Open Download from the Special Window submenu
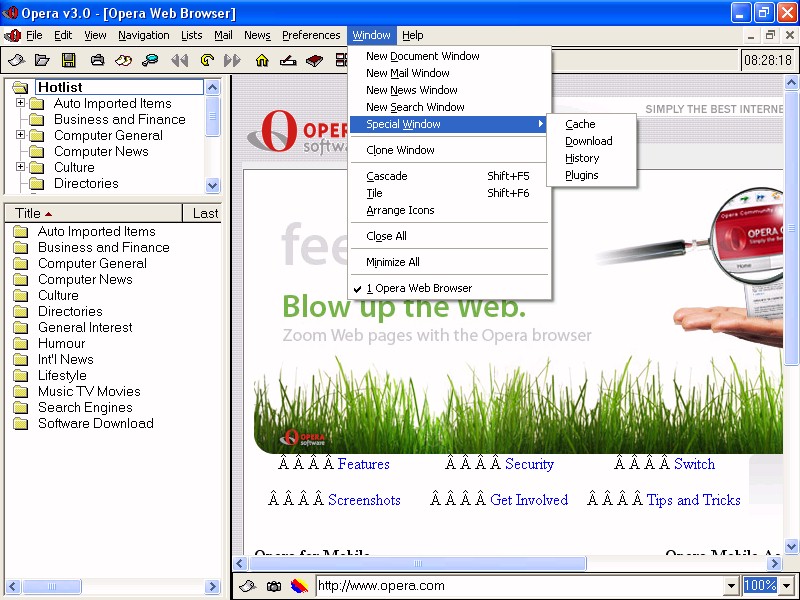This screenshot has height=600, width=800. [591, 141]
